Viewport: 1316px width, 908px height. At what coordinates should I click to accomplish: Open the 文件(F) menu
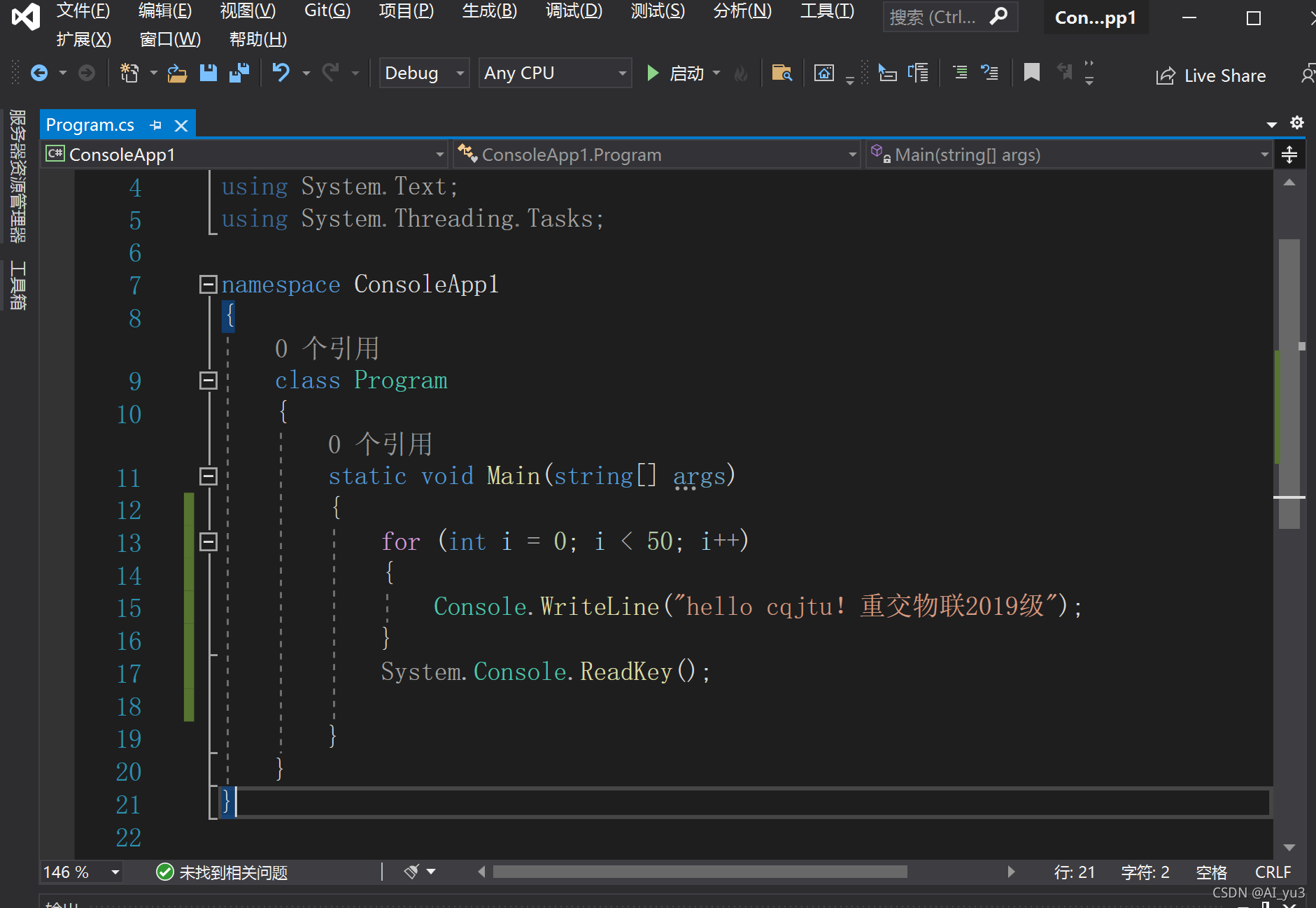point(83,10)
